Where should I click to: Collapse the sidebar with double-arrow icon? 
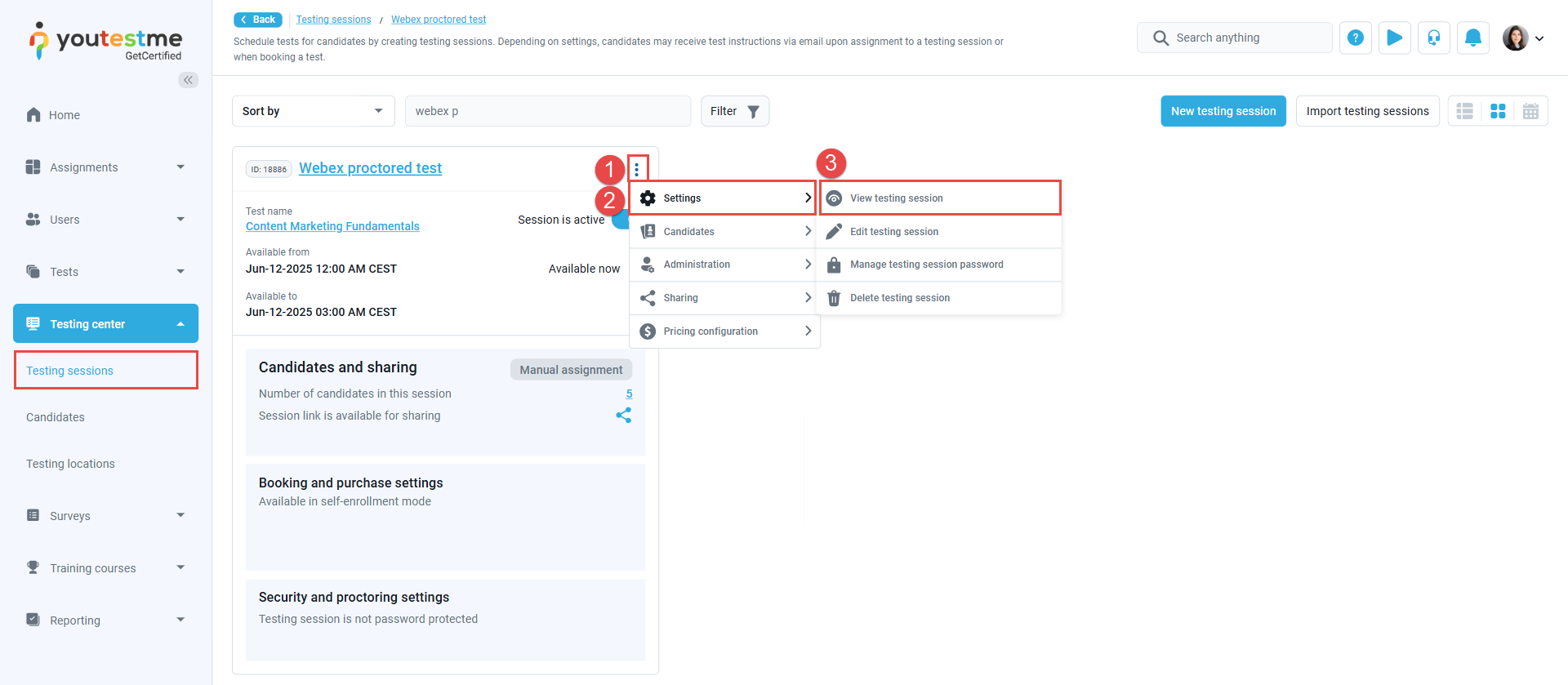189,80
